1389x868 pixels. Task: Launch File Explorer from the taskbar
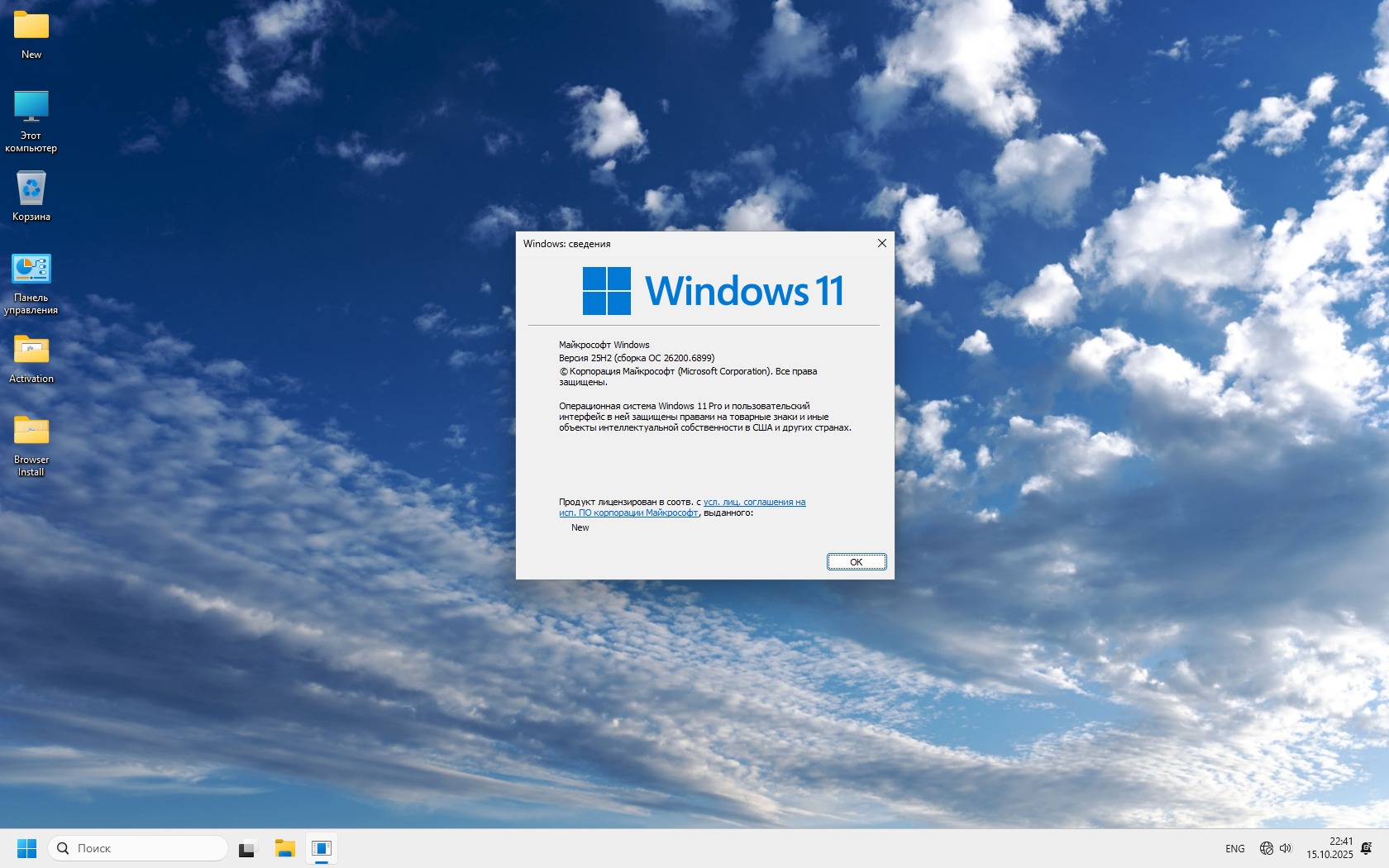click(285, 848)
